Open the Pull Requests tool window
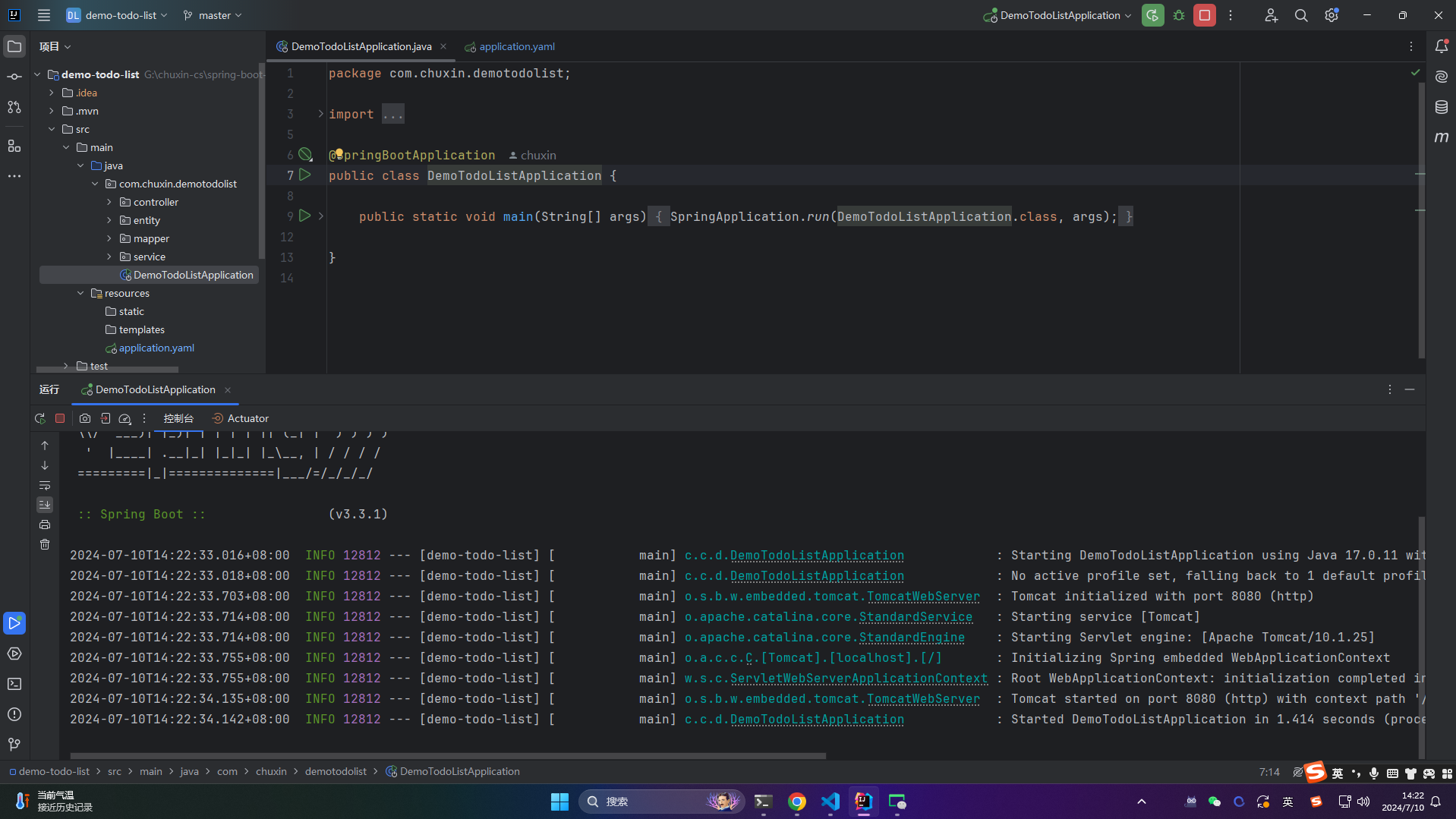The height and width of the screenshot is (819, 1456). [14, 108]
